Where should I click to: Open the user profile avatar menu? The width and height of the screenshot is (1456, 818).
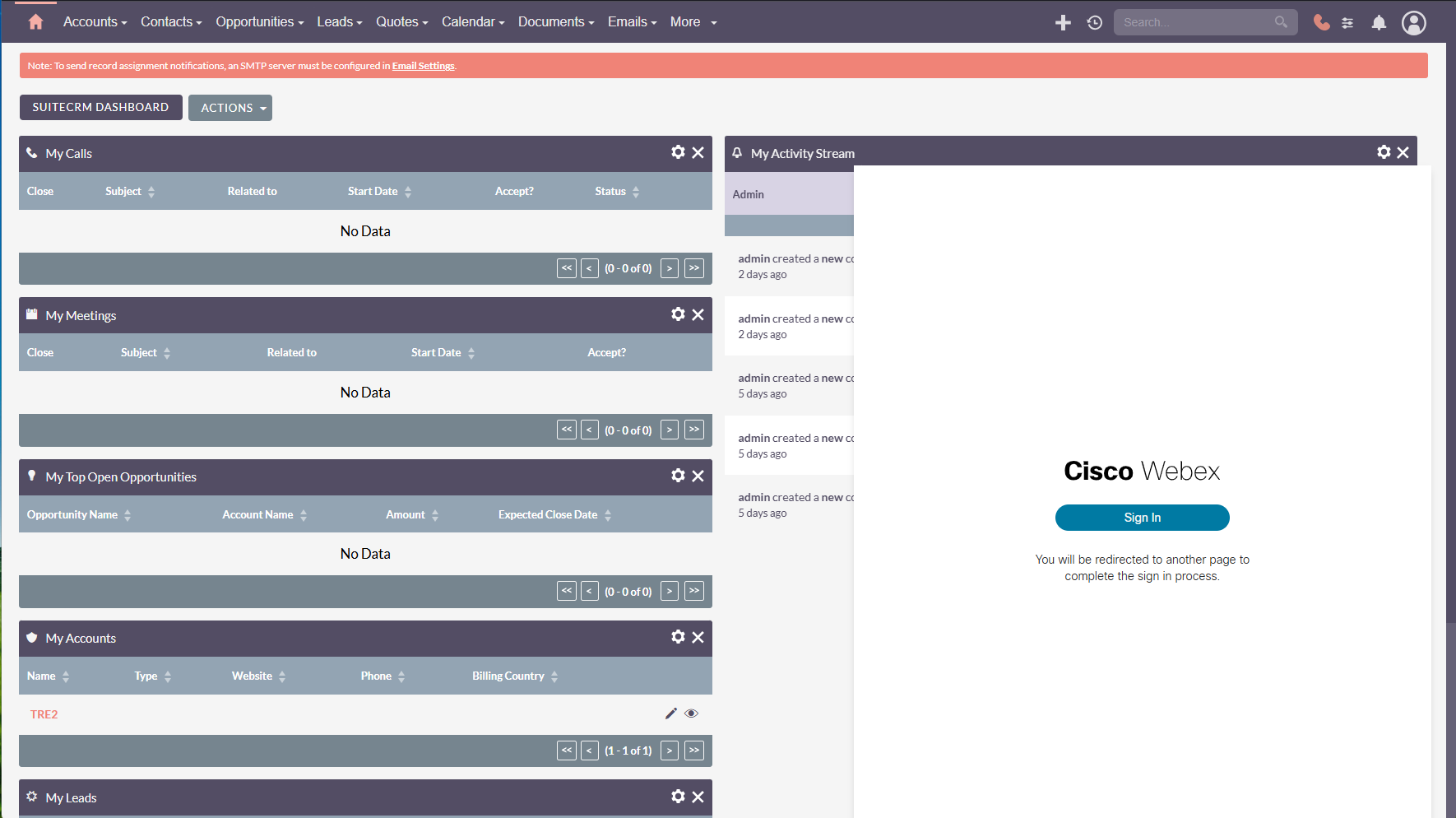[1413, 23]
